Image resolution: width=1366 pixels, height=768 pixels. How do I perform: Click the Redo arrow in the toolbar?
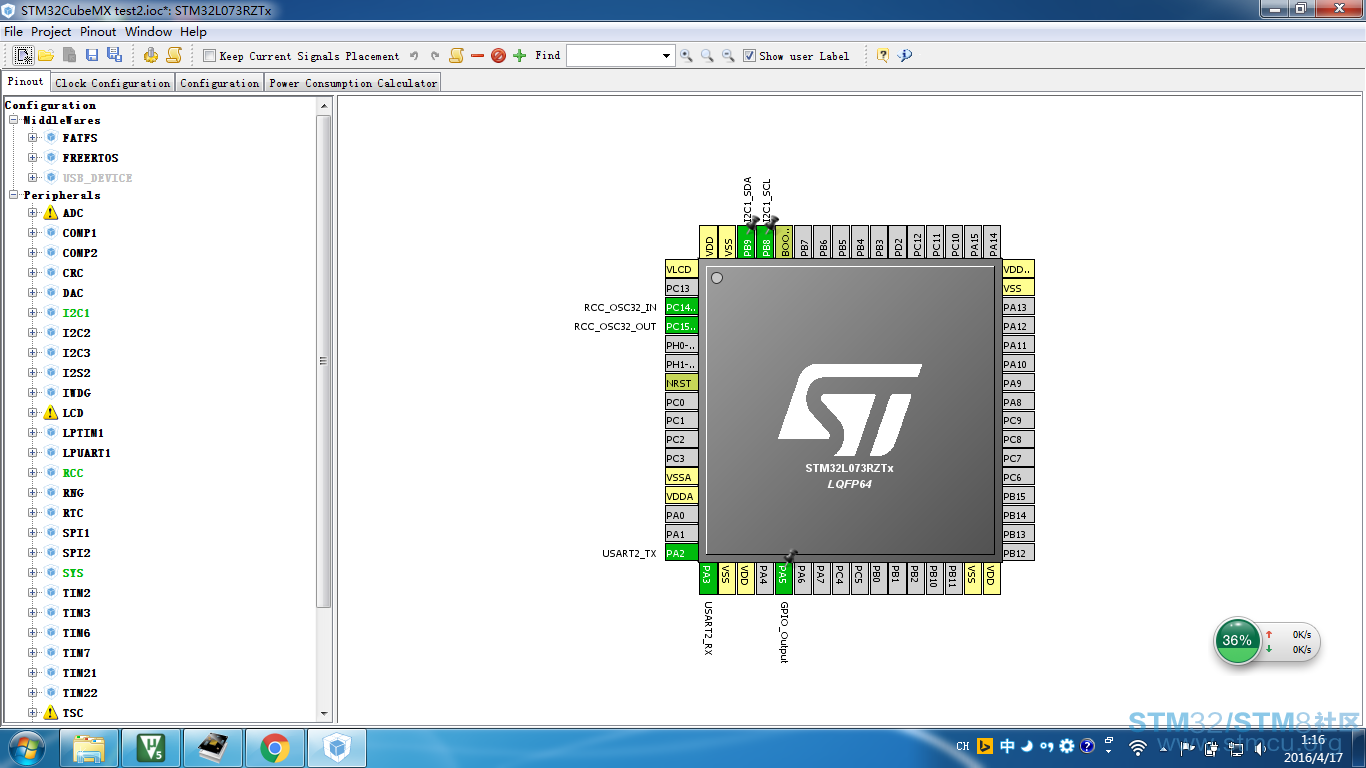click(435, 56)
